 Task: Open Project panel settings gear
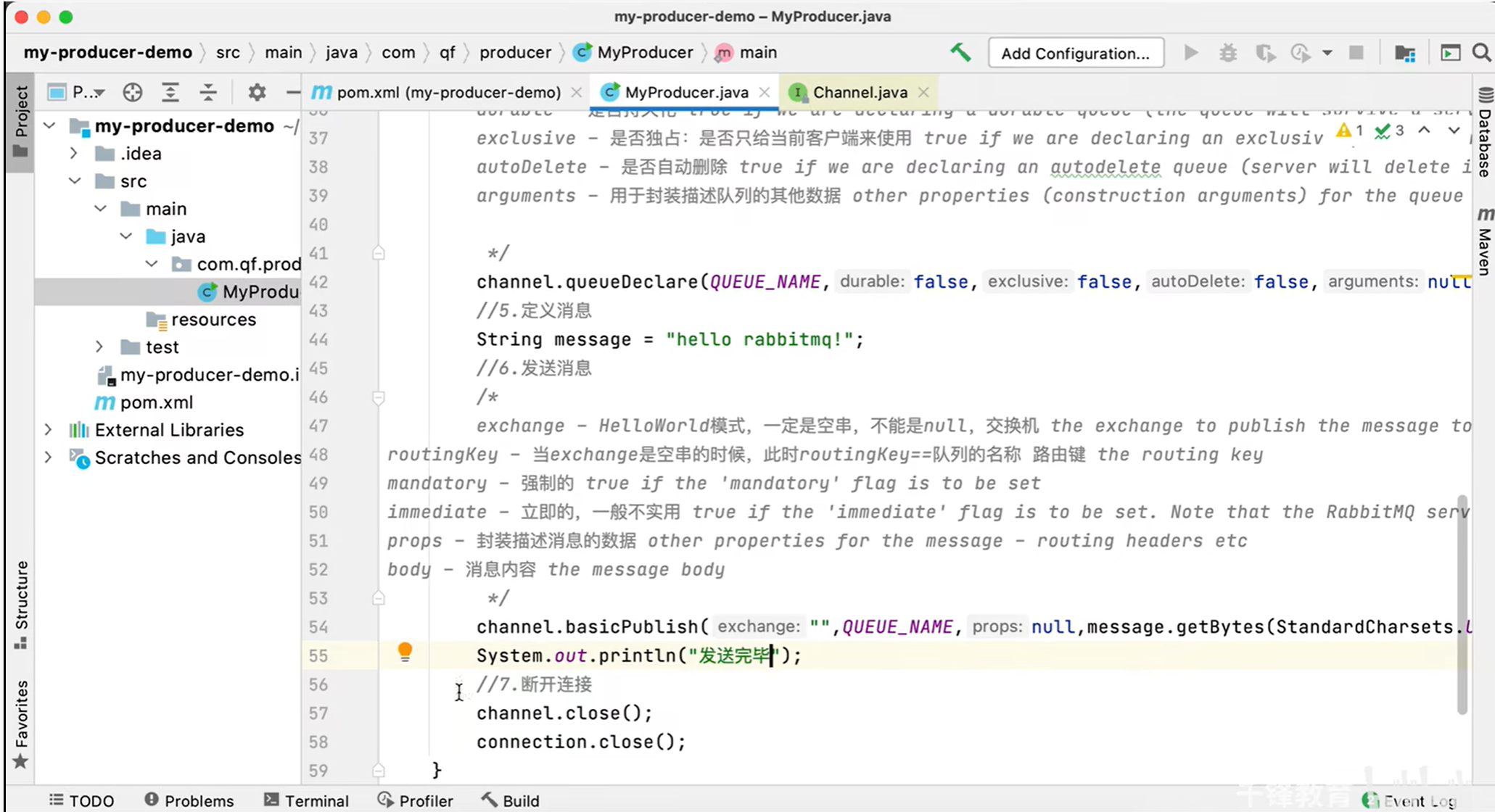click(x=257, y=92)
